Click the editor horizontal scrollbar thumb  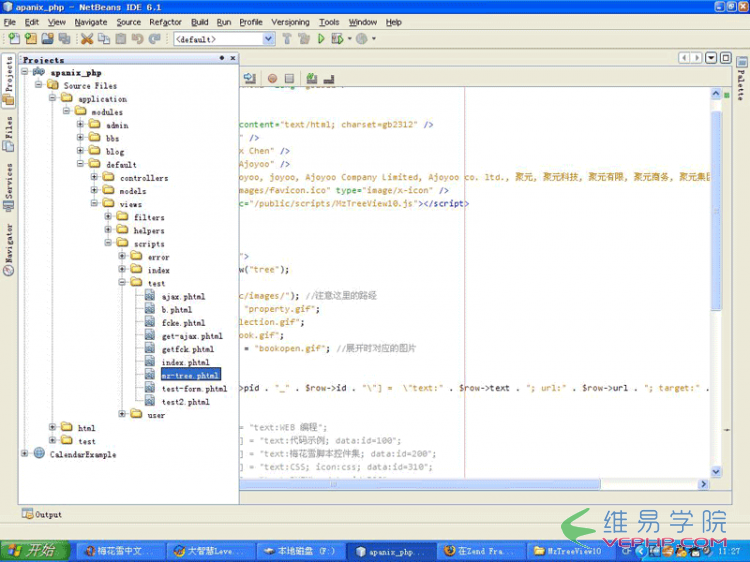419,484
